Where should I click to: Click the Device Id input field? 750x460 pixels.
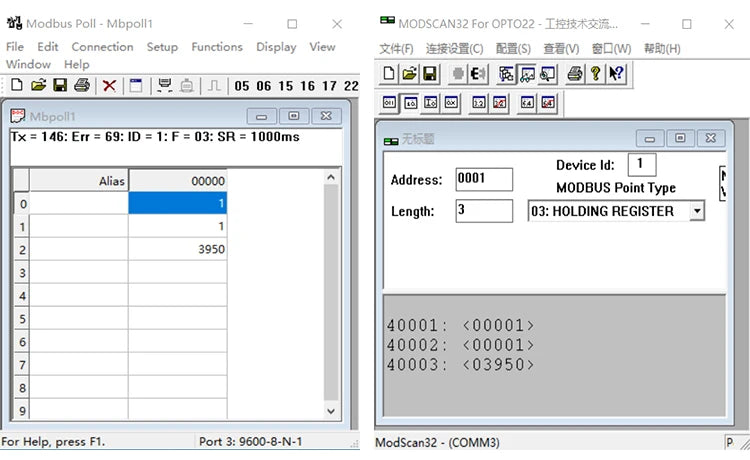641,164
